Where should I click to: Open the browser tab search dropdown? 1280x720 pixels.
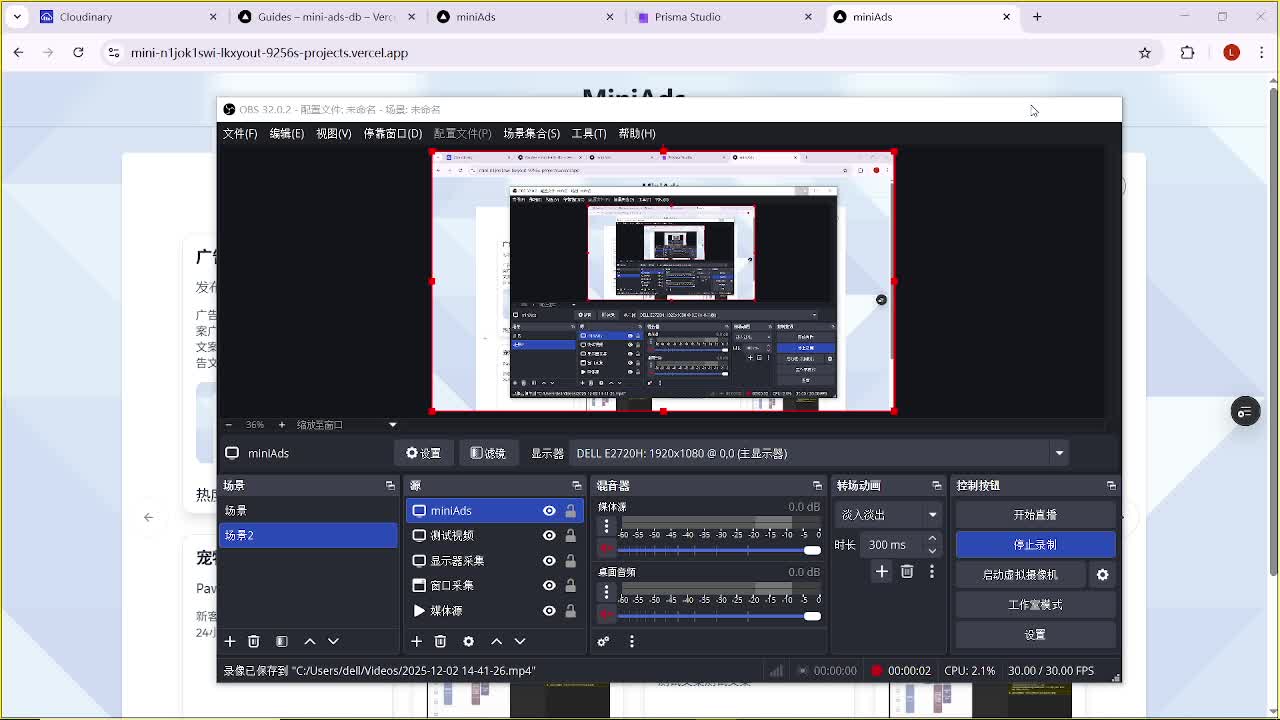pyautogui.click(x=17, y=17)
